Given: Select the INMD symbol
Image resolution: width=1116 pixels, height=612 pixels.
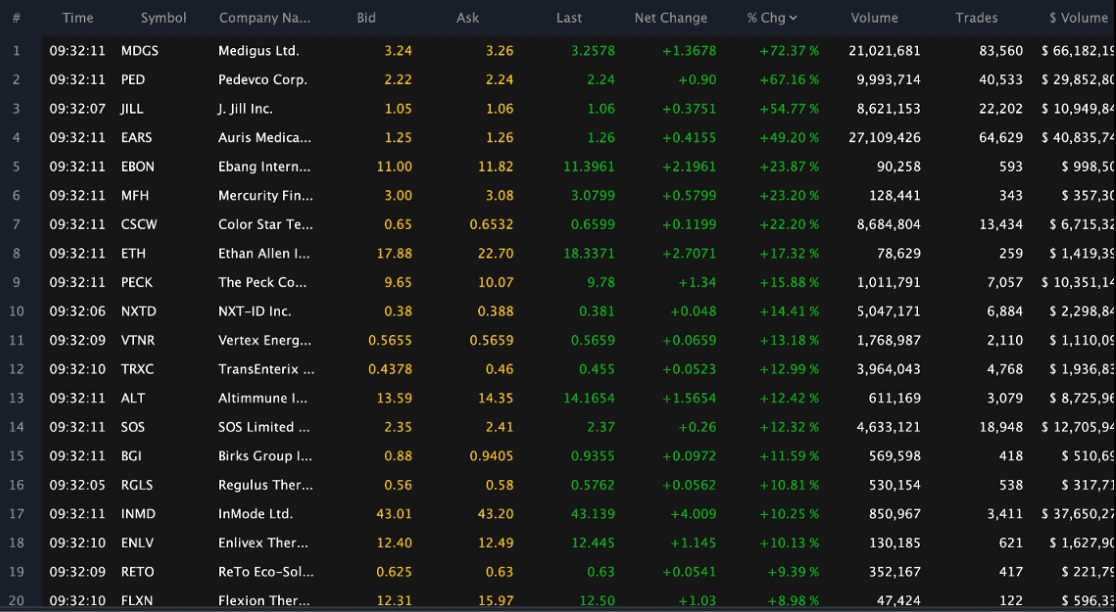Looking at the screenshot, I should tap(138, 514).
